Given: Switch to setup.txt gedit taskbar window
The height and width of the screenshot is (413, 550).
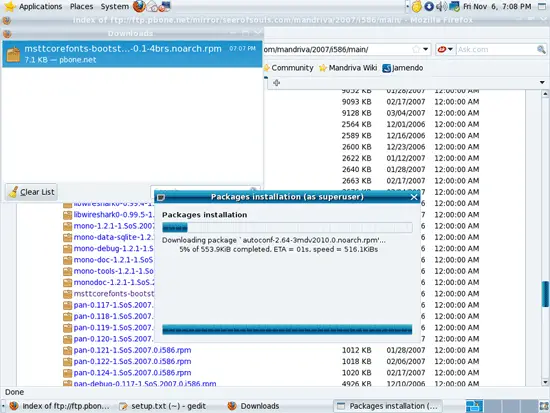Looking at the screenshot, I should coord(163,406).
